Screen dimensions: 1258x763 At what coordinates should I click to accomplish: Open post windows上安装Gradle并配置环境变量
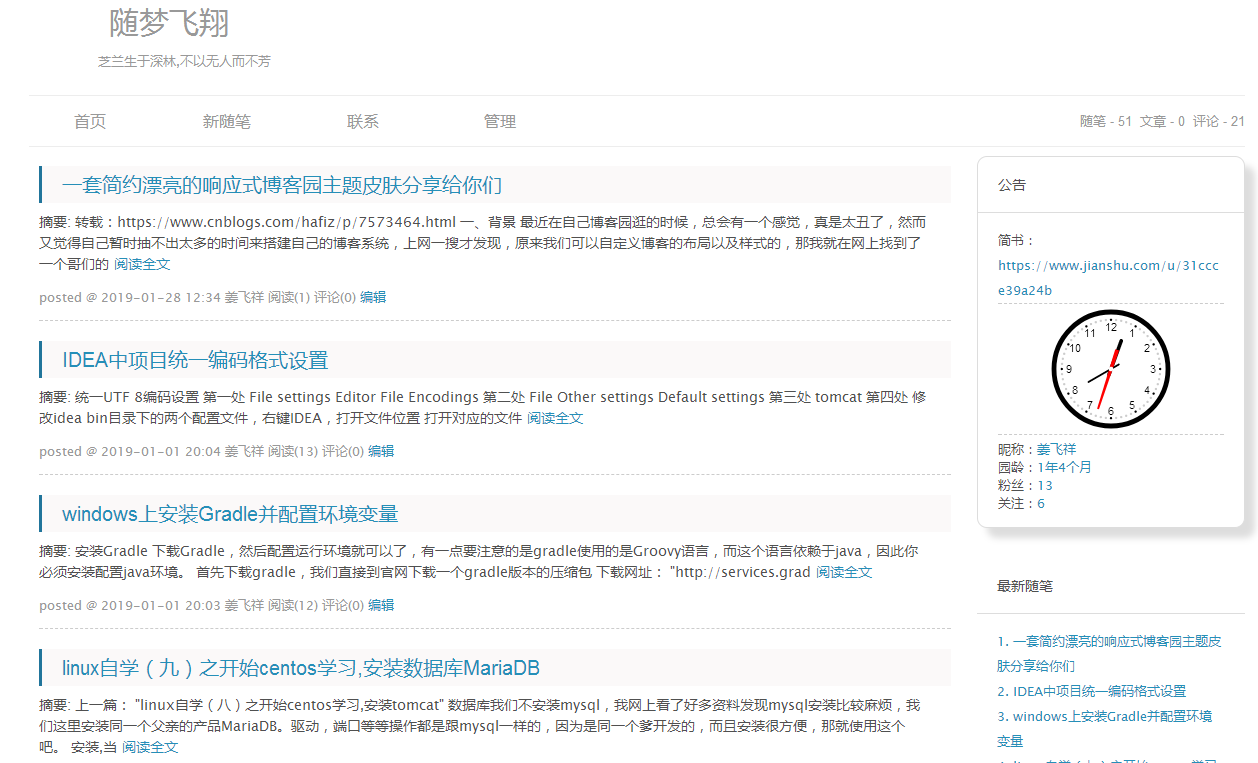[x=230, y=514]
